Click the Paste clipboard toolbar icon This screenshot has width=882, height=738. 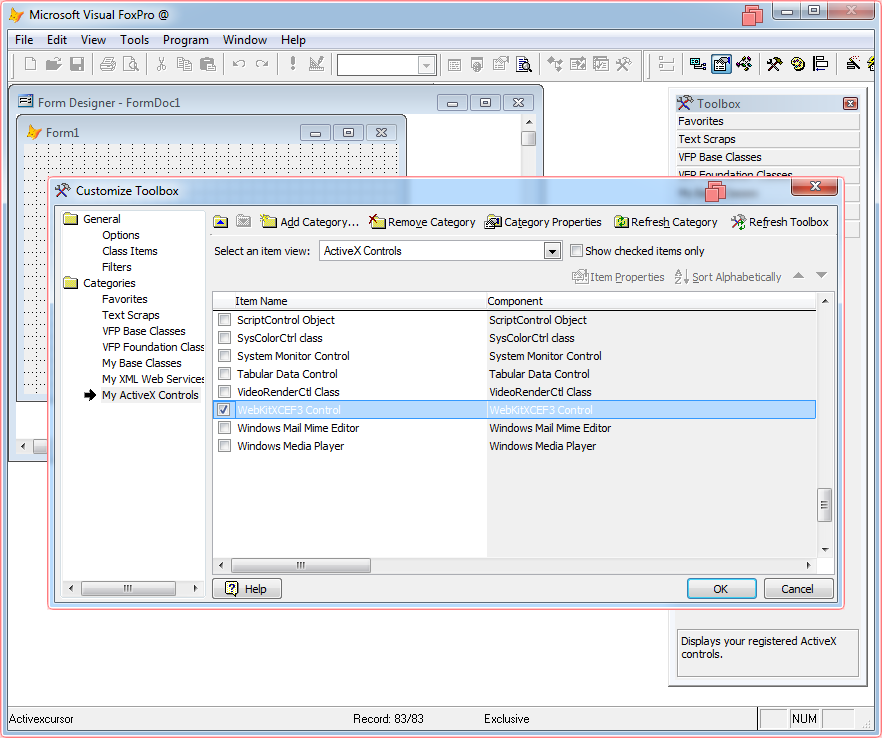click(208, 64)
